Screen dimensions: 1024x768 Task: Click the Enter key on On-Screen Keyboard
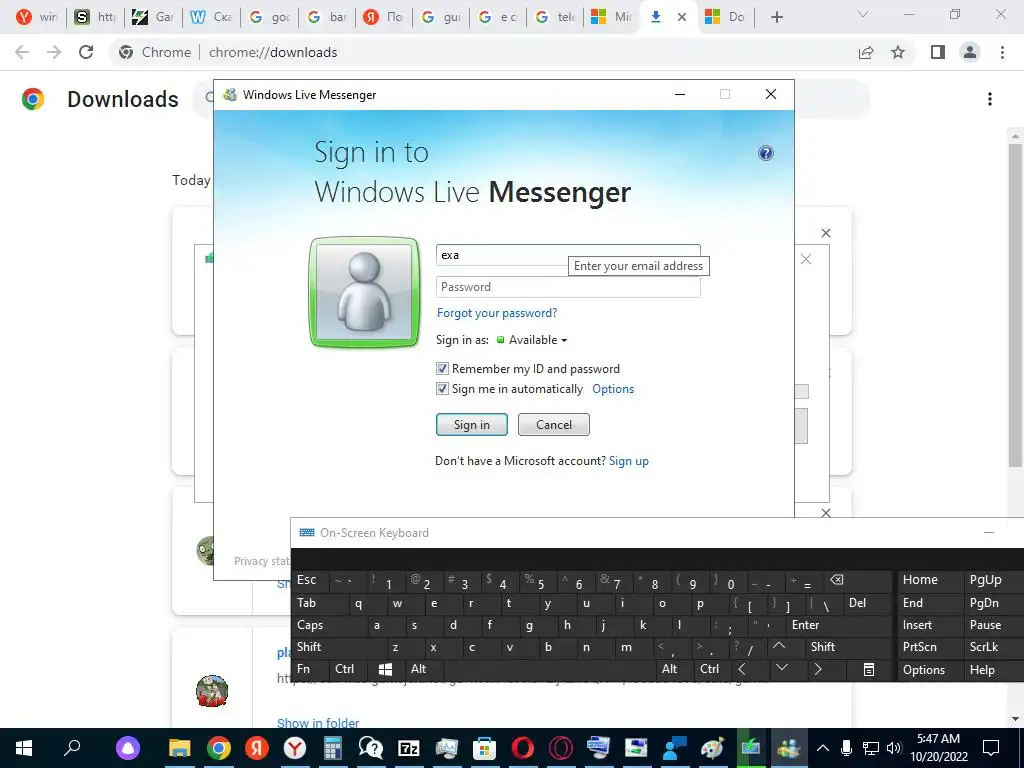coord(838,625)
